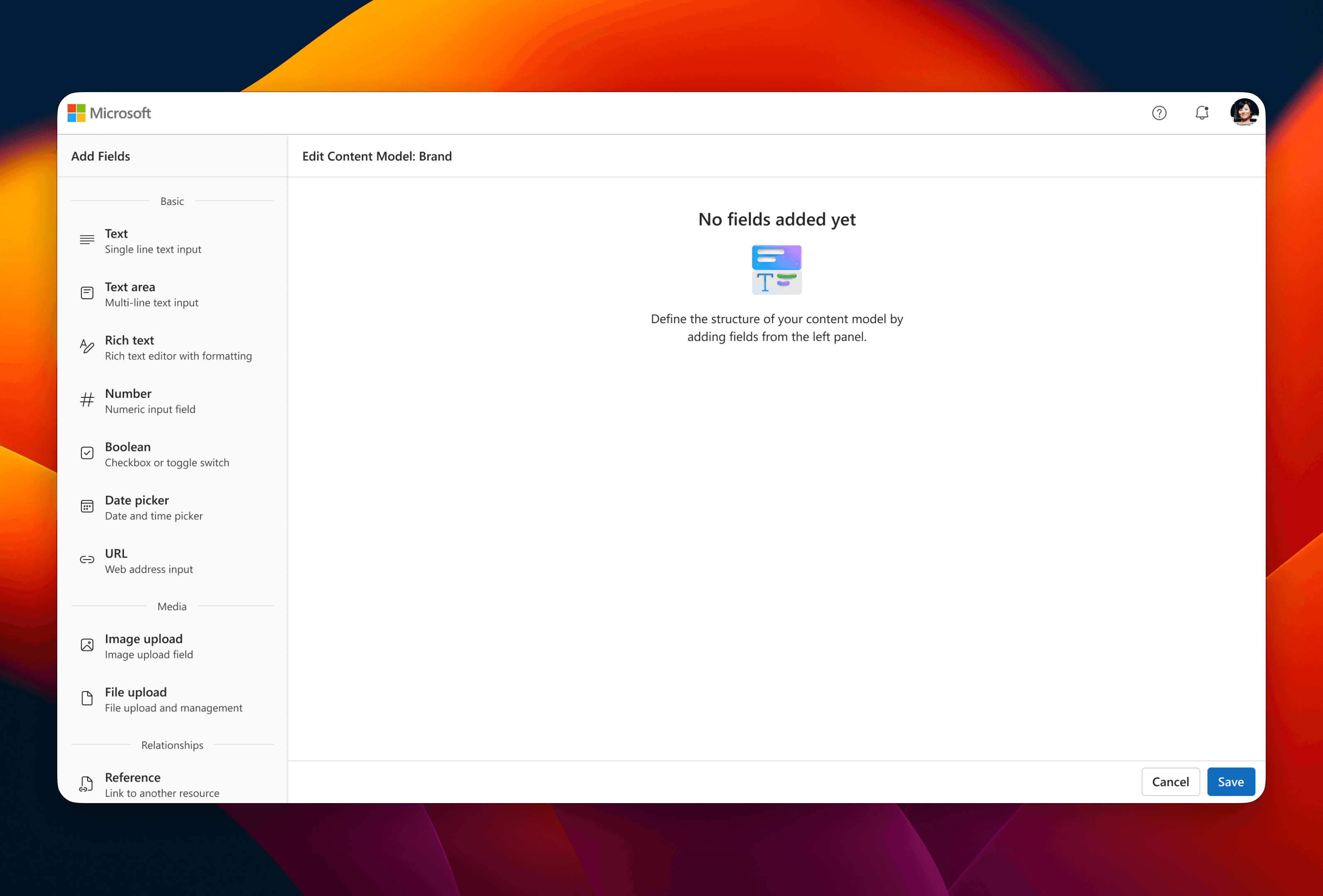Click the URL link chain icon

click(x=87, y=560)
